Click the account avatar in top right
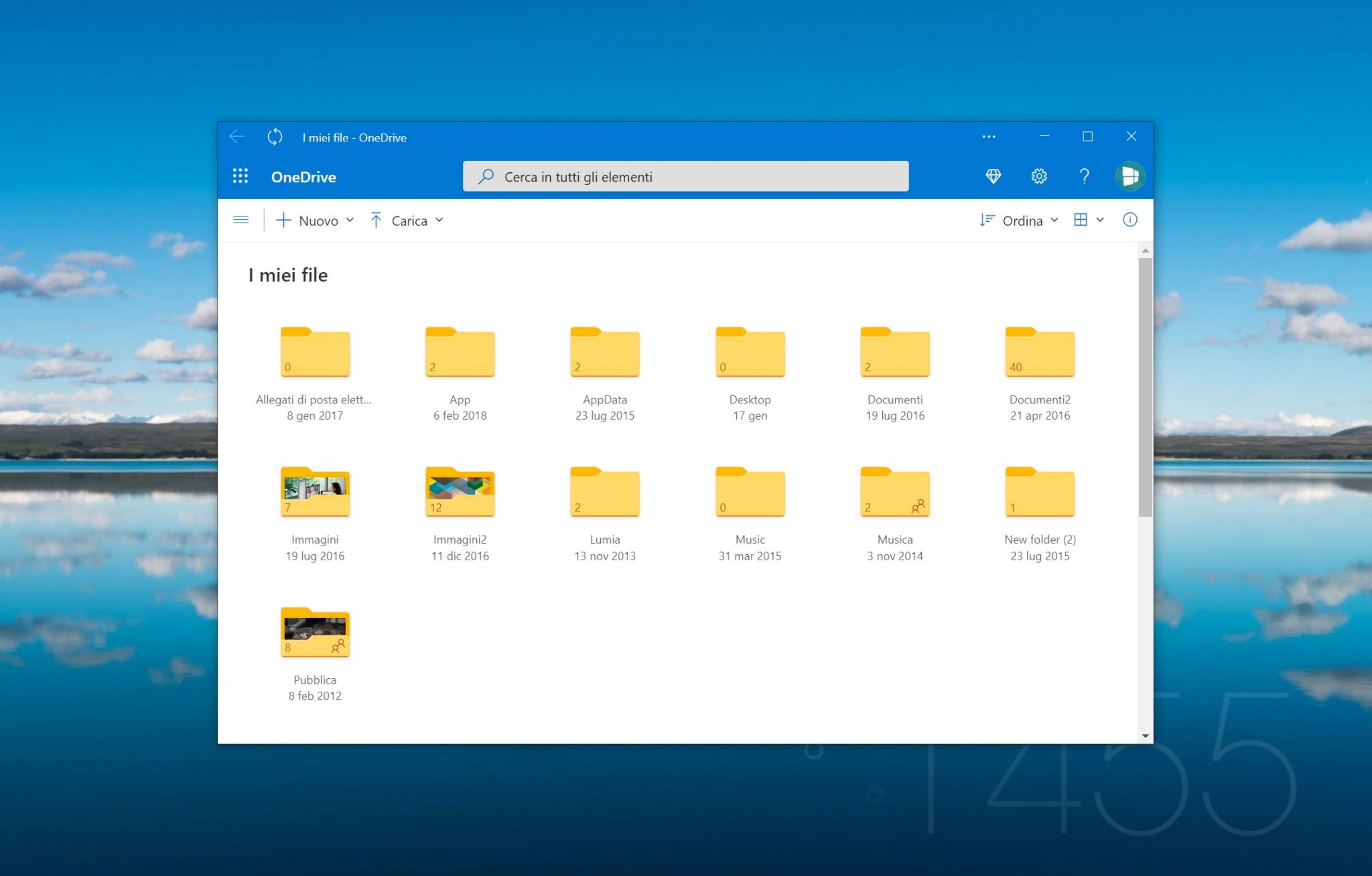The width and height of the screenshot is (1372, 876). click(x=1130, y=176)
